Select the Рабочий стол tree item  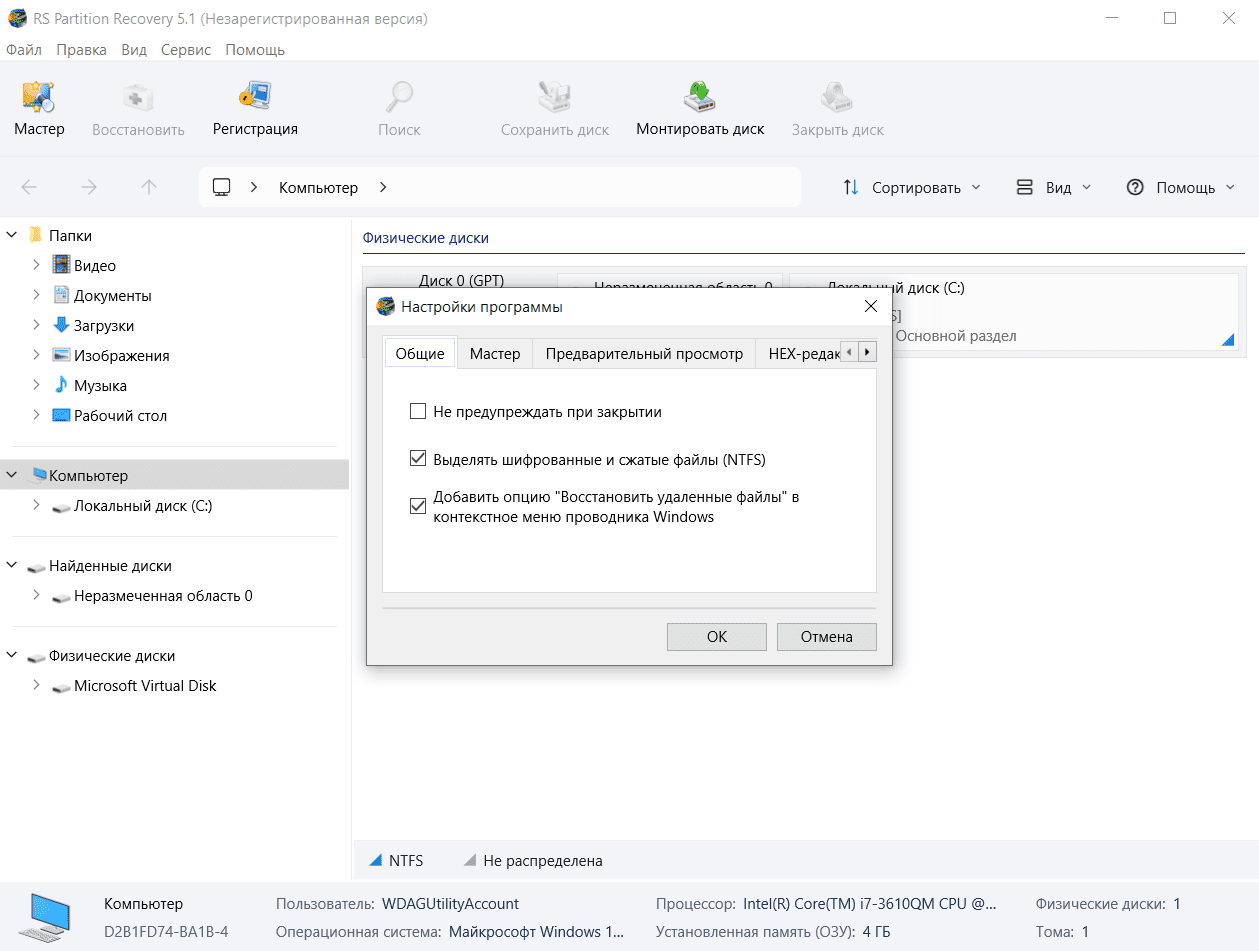click(120, 416)
